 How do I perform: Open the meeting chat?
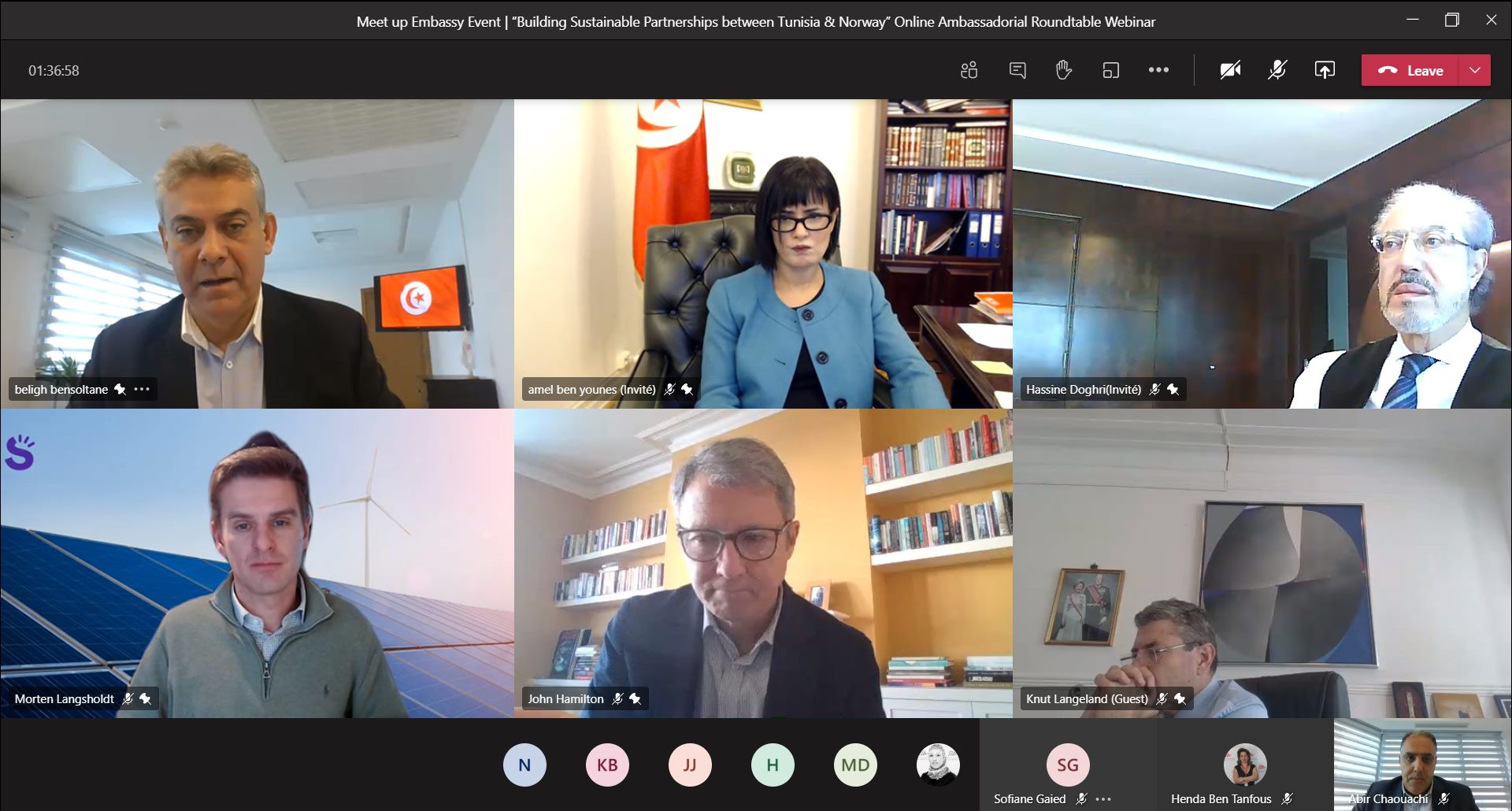pos(1017,70)
